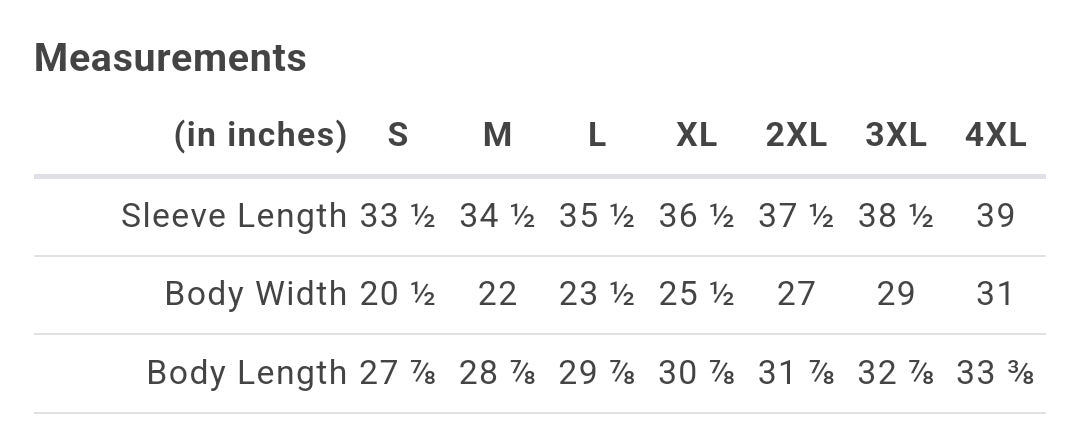This screenshot has height=444, width=1080.
Task: Click the "(in inches)" unit label
Action: pos(260,135)
